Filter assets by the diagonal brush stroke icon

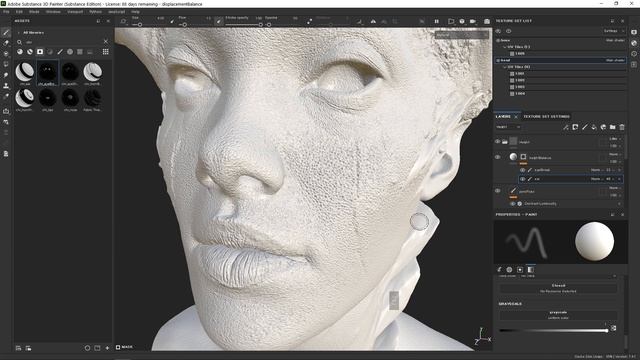(60, 52)
